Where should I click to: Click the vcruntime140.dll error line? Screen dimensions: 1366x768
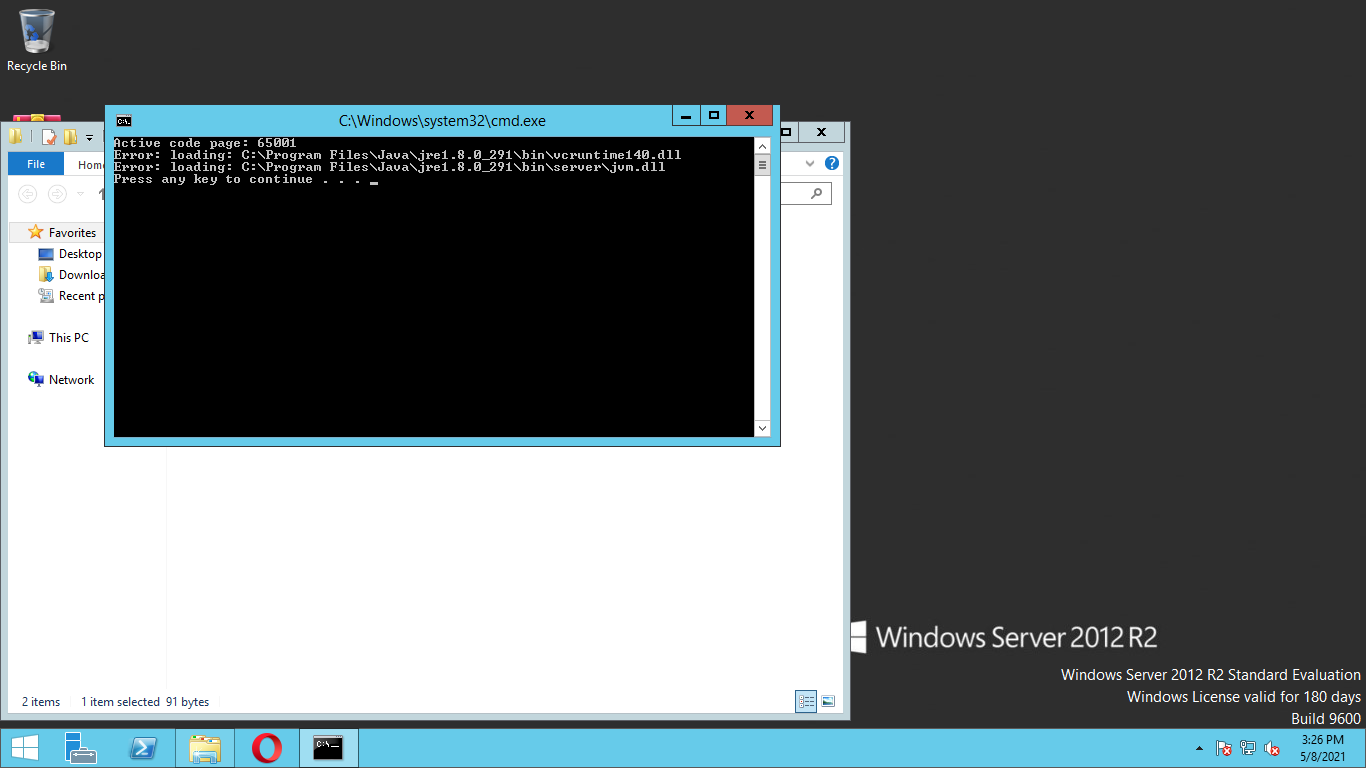398,155
